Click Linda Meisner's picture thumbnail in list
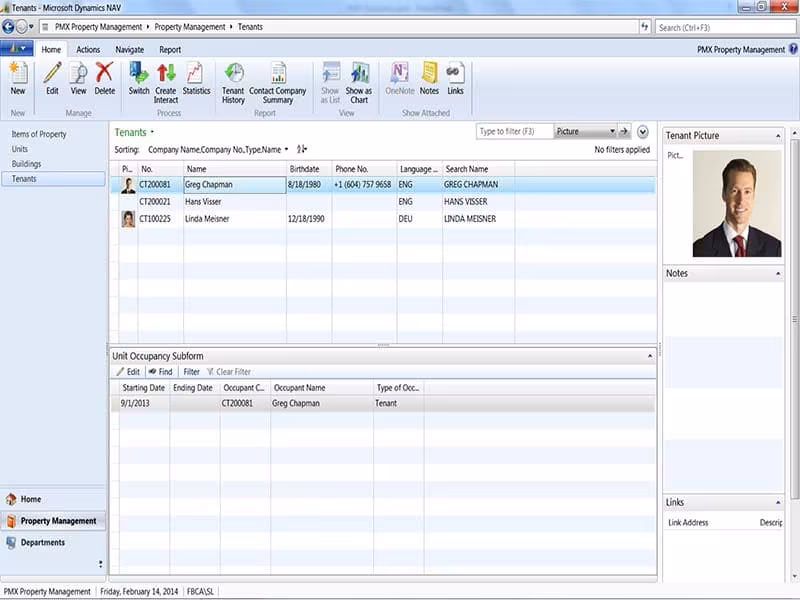The width and height of the screenshot is (800, 600). [128, 219]
